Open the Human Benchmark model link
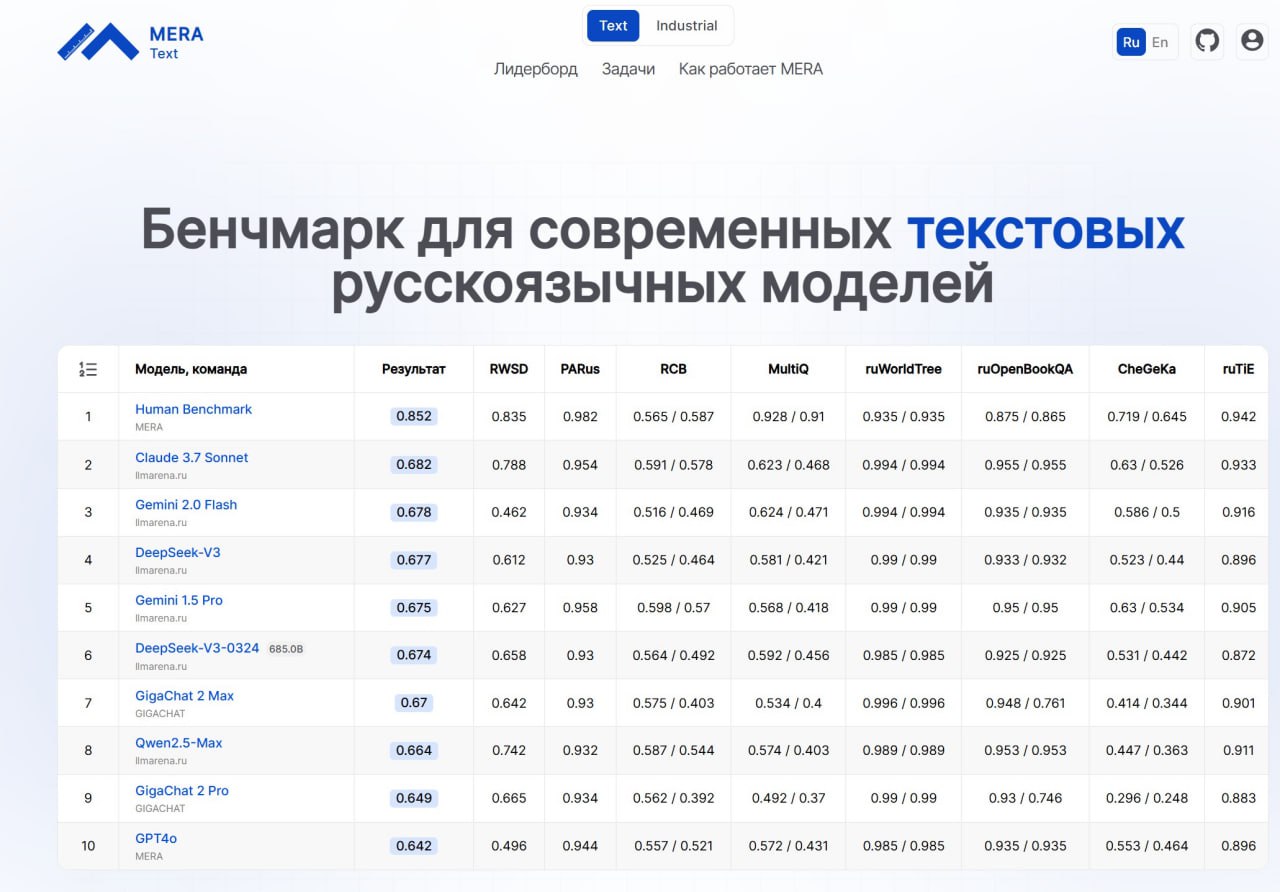The width and height of the screenshot is (1280, 892). [x=194, y=409]
